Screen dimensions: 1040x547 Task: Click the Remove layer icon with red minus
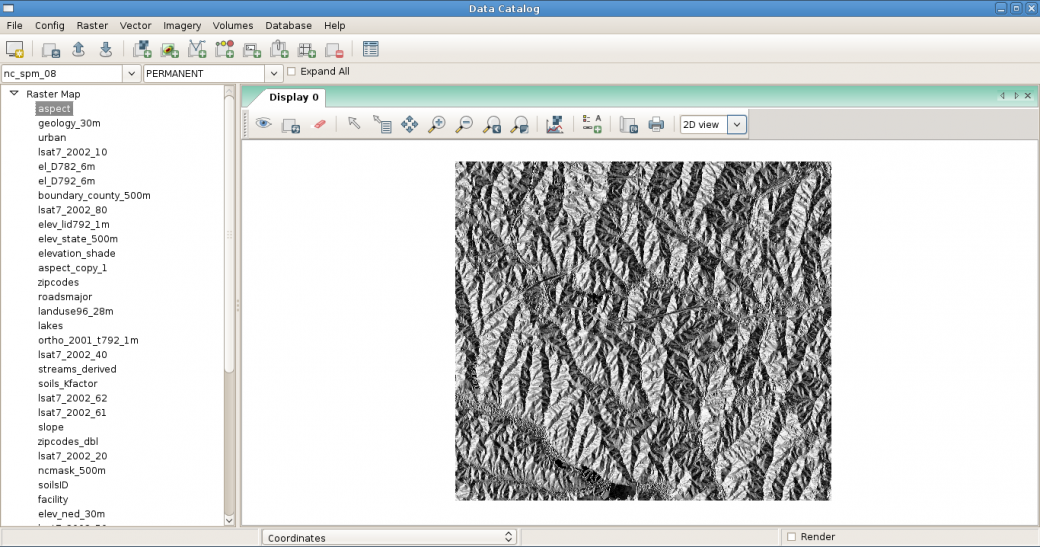pos(334,49)
